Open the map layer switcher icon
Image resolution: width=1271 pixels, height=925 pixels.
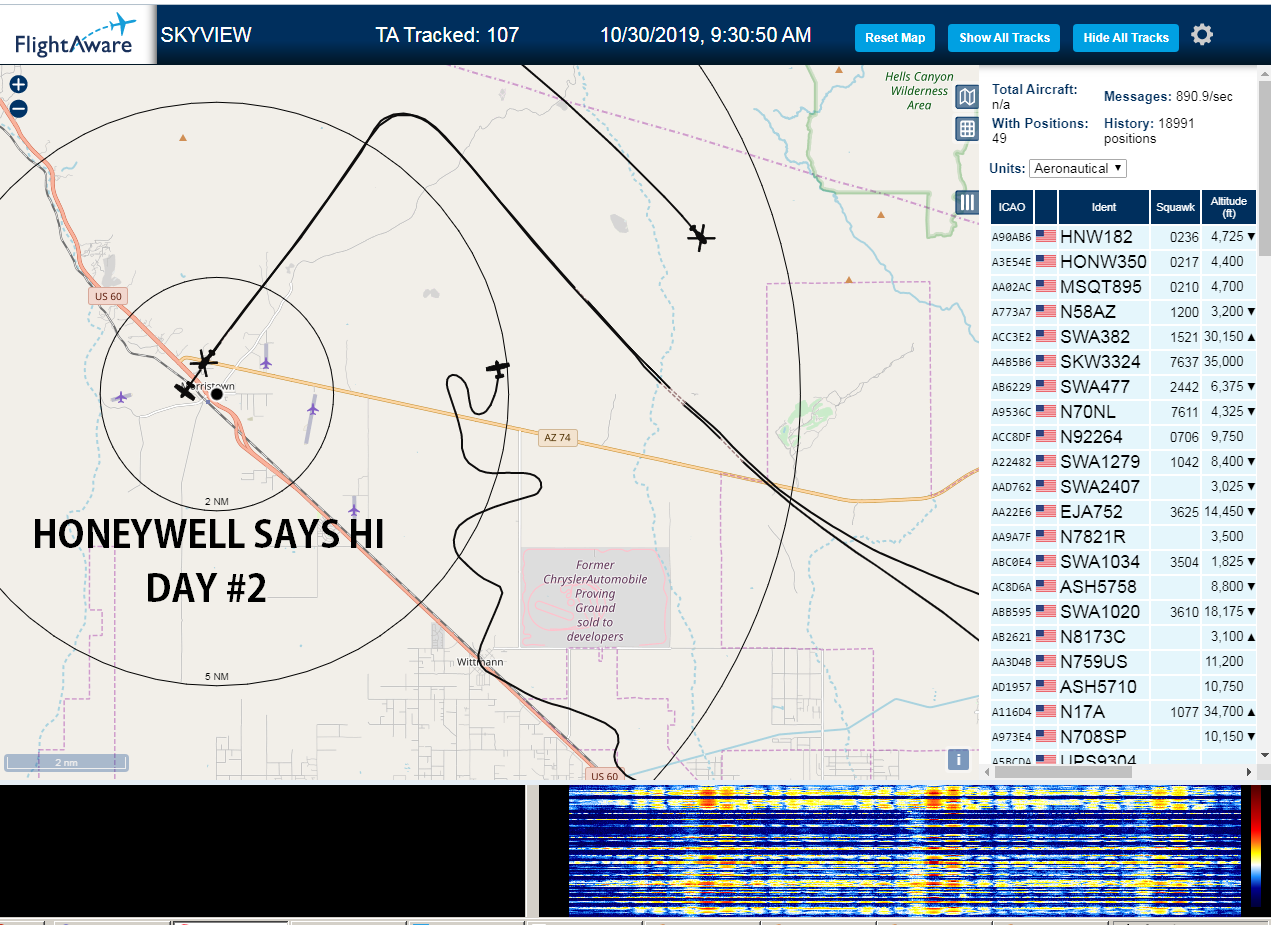[x=967, y=97]
